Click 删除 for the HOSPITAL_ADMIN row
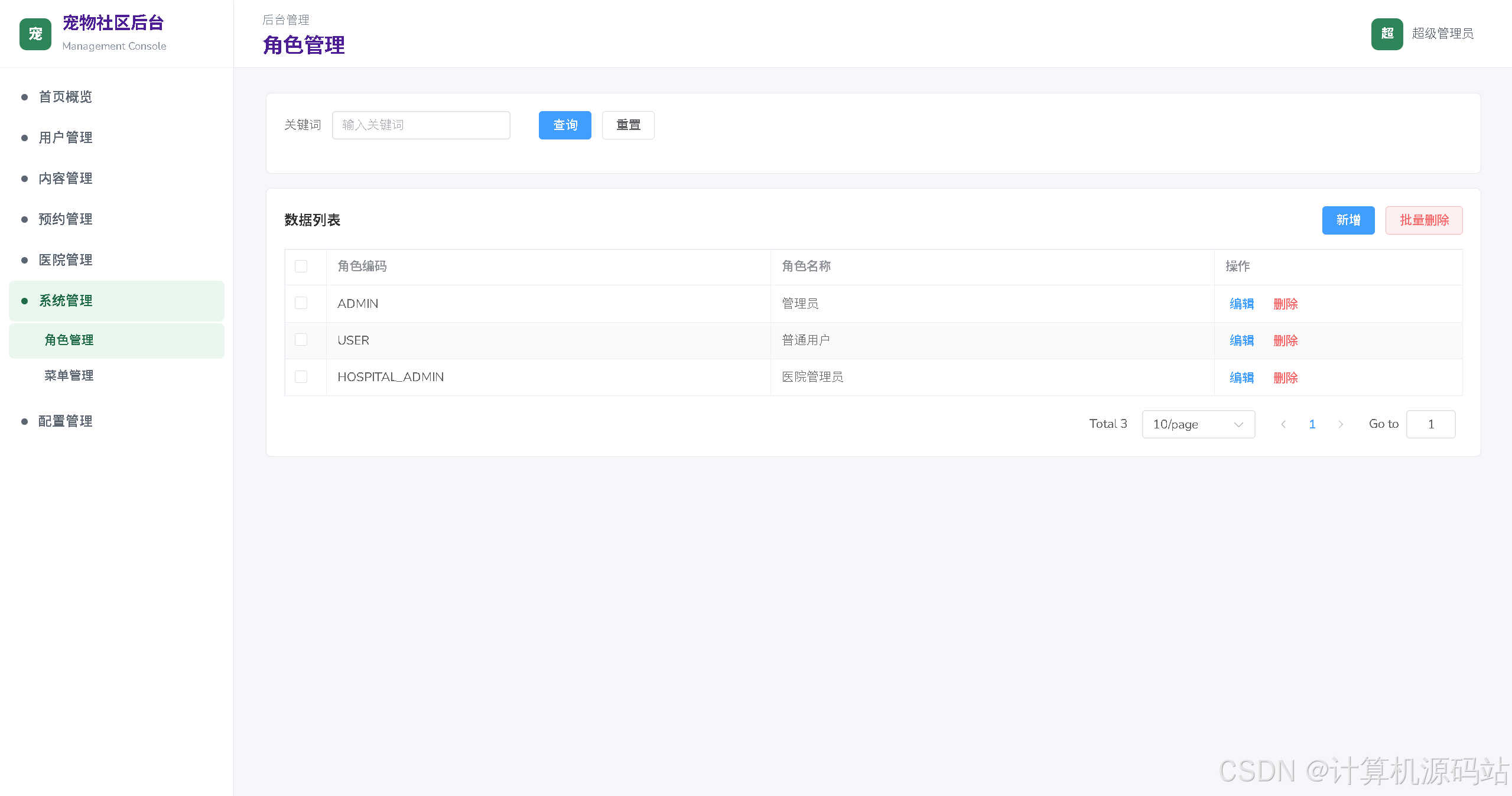This screenshot has height=796, width=1512. click(1285, 378)
